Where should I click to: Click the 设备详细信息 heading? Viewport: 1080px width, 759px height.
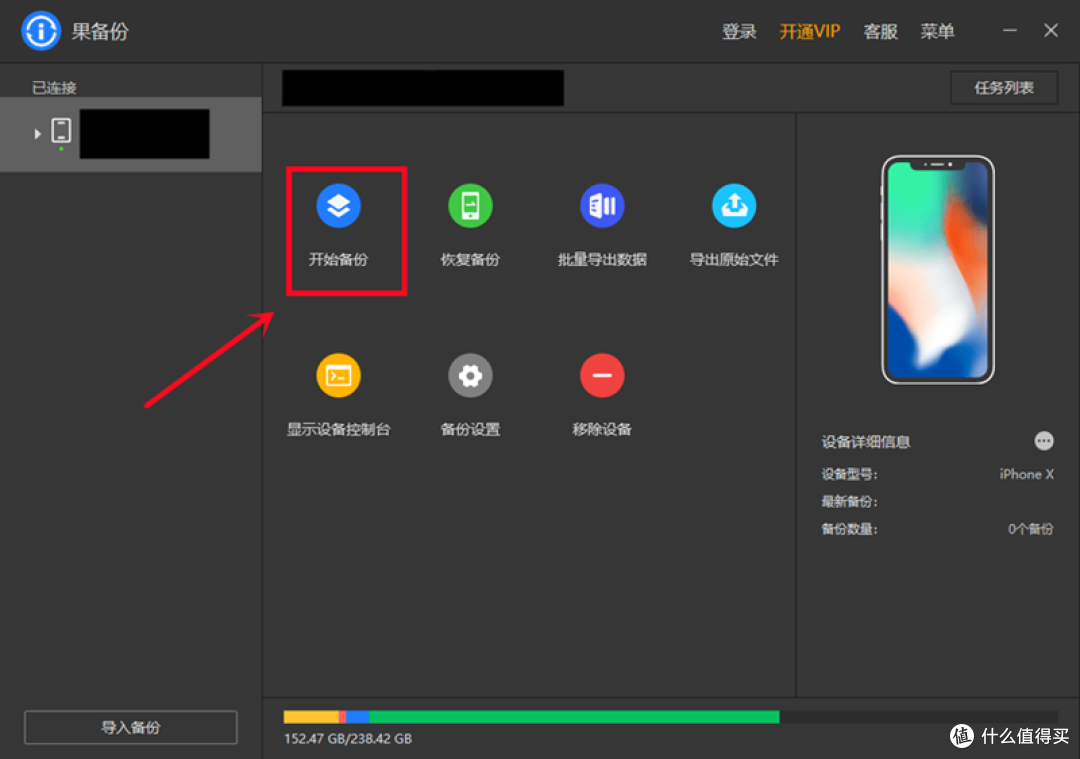click(x=866, y=441)
